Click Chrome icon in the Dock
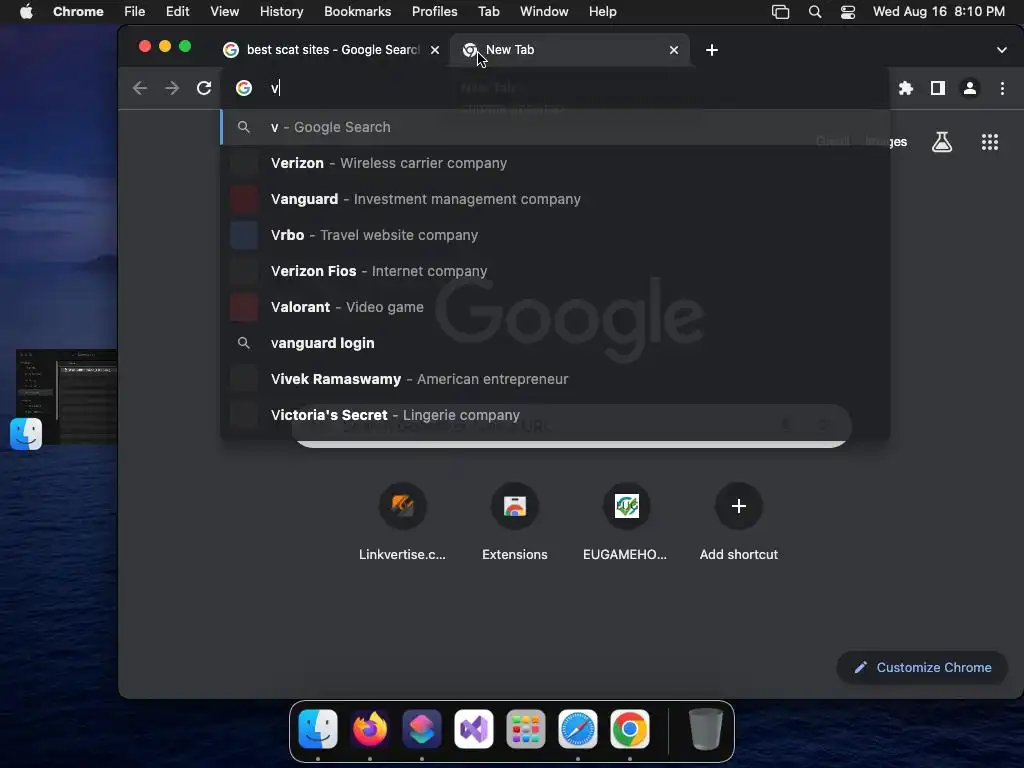 point(630,729)
